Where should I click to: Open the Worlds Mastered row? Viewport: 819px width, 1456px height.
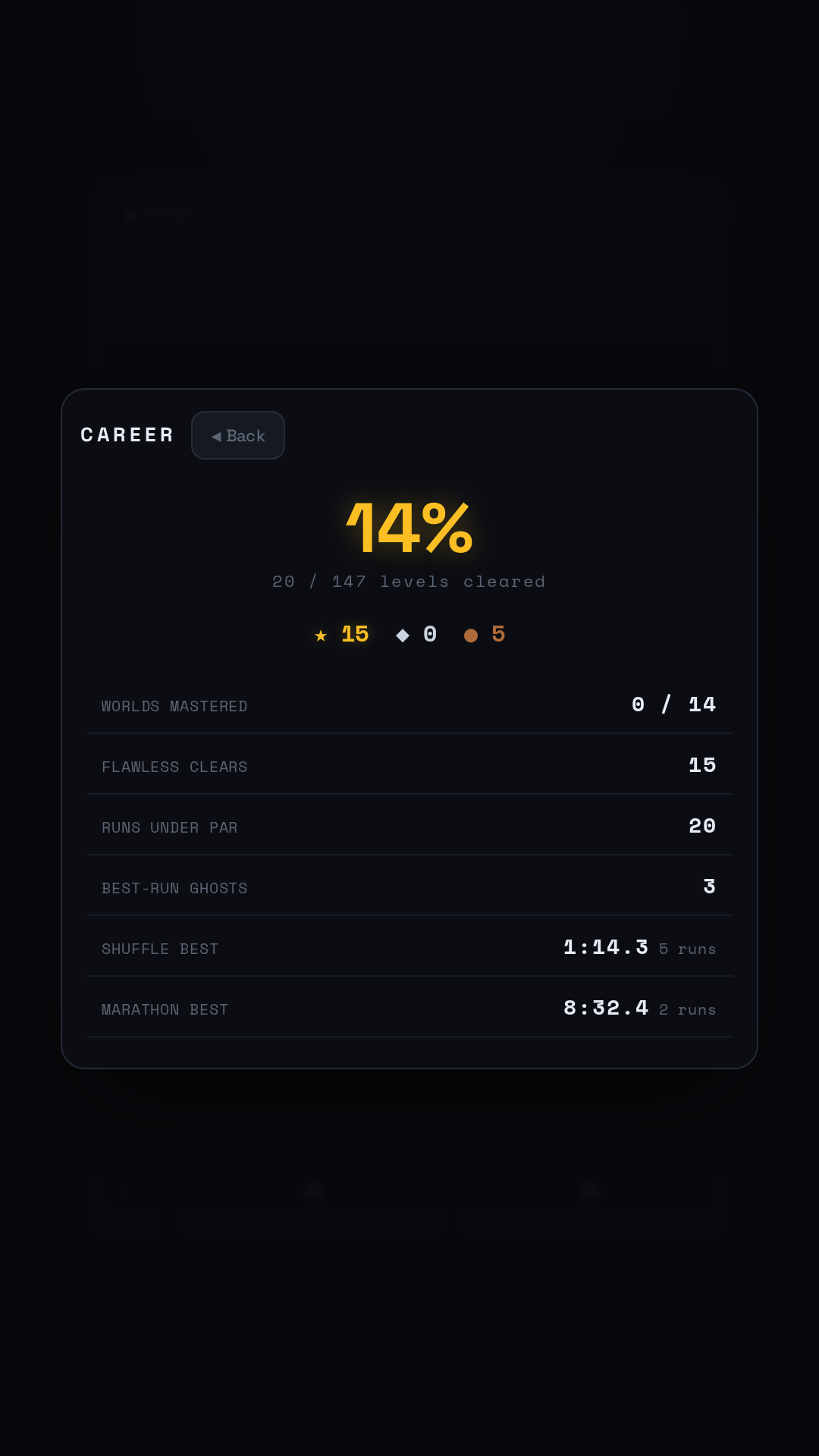[409, 704]
